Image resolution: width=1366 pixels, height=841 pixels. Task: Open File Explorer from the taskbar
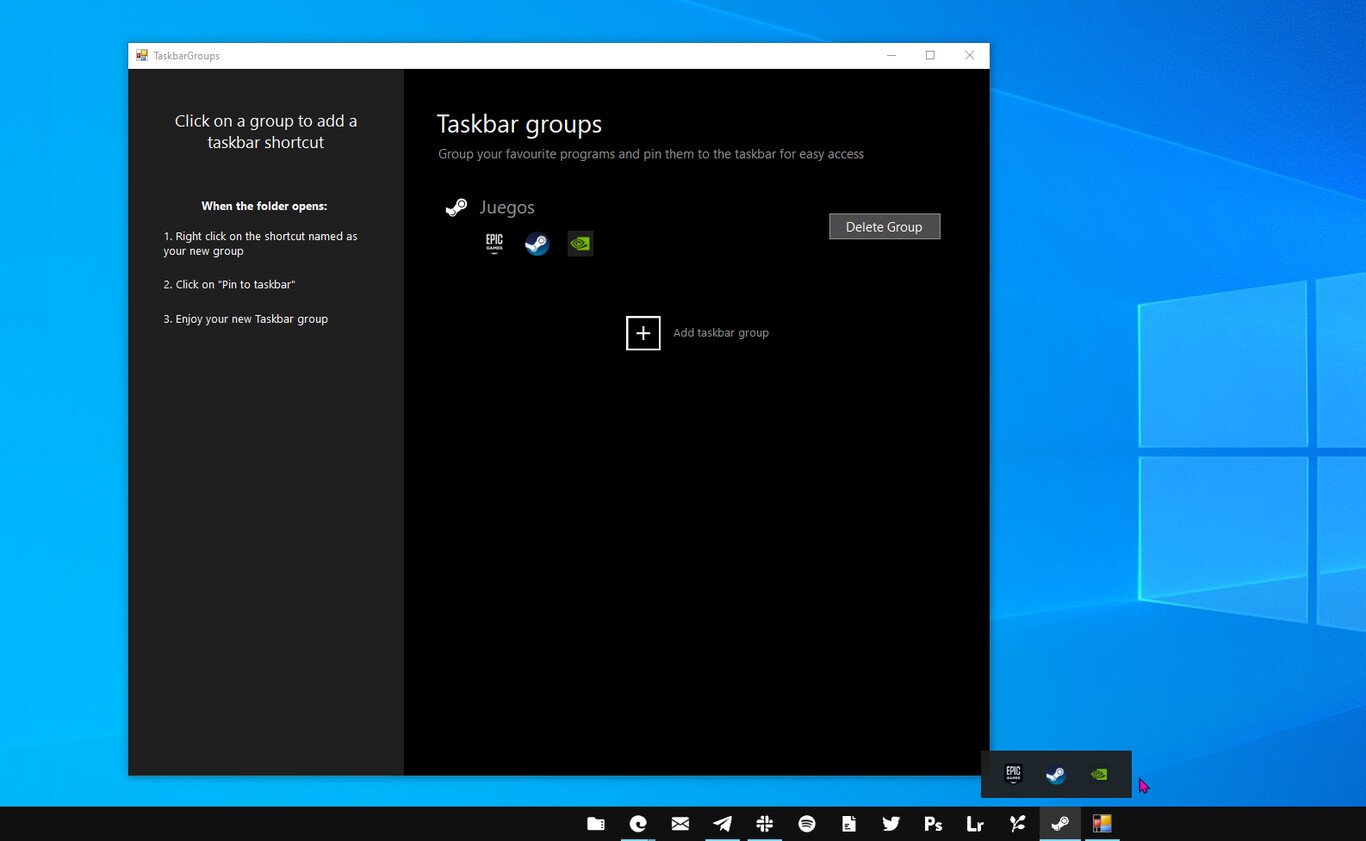[596, 824]
